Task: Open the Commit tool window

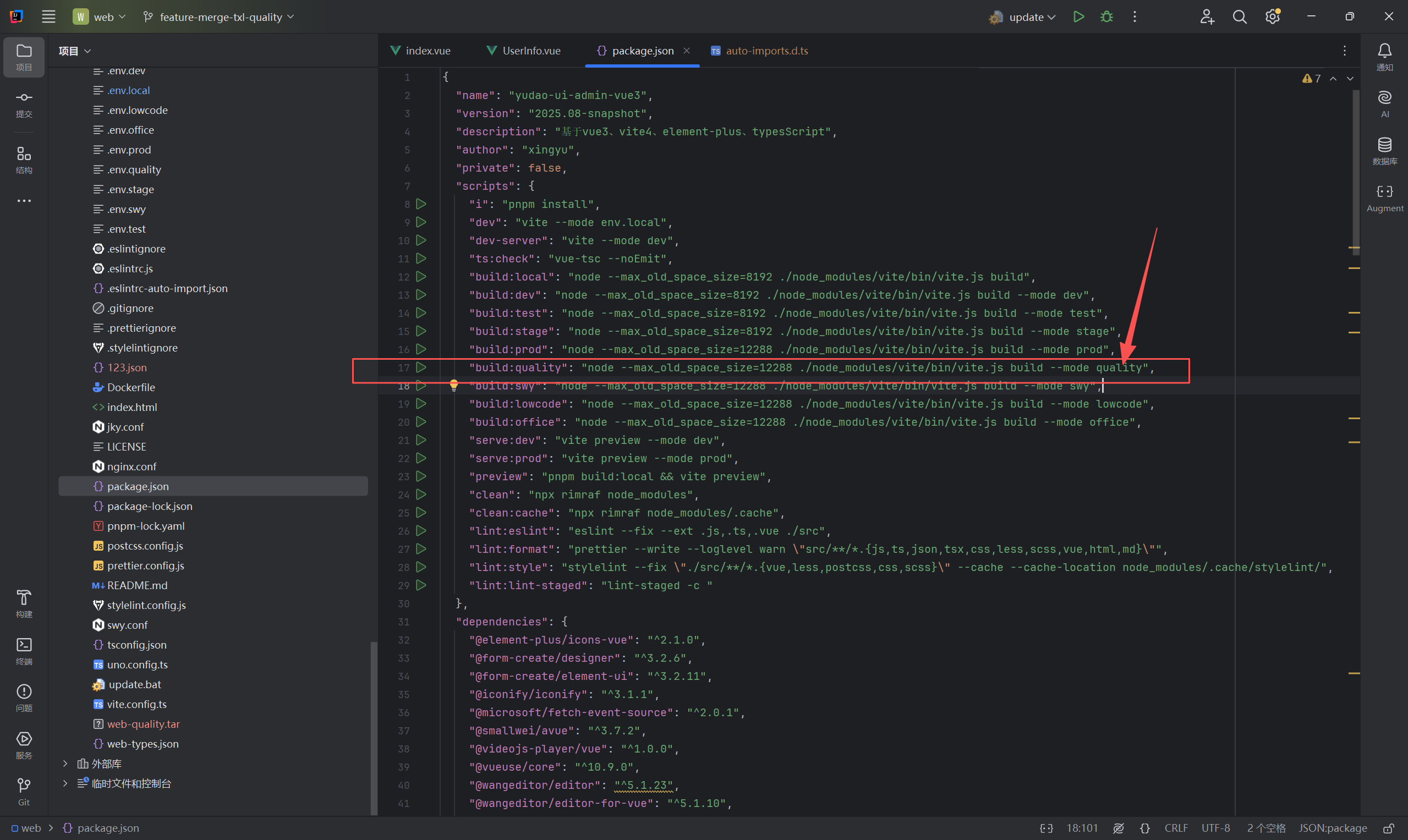Action: [24, 104]
